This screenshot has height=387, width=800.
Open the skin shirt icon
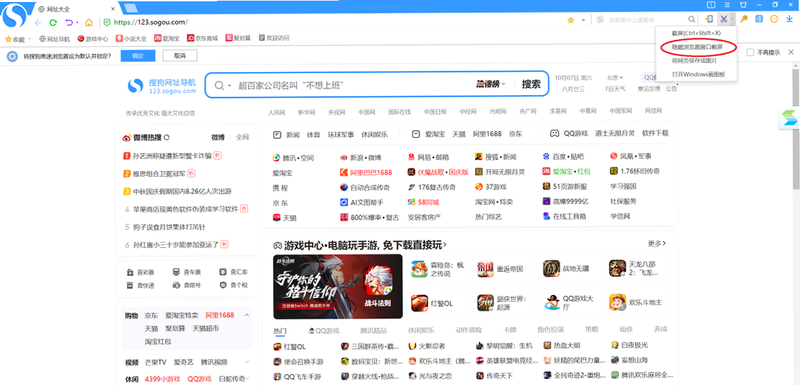(x=743, y=5)
